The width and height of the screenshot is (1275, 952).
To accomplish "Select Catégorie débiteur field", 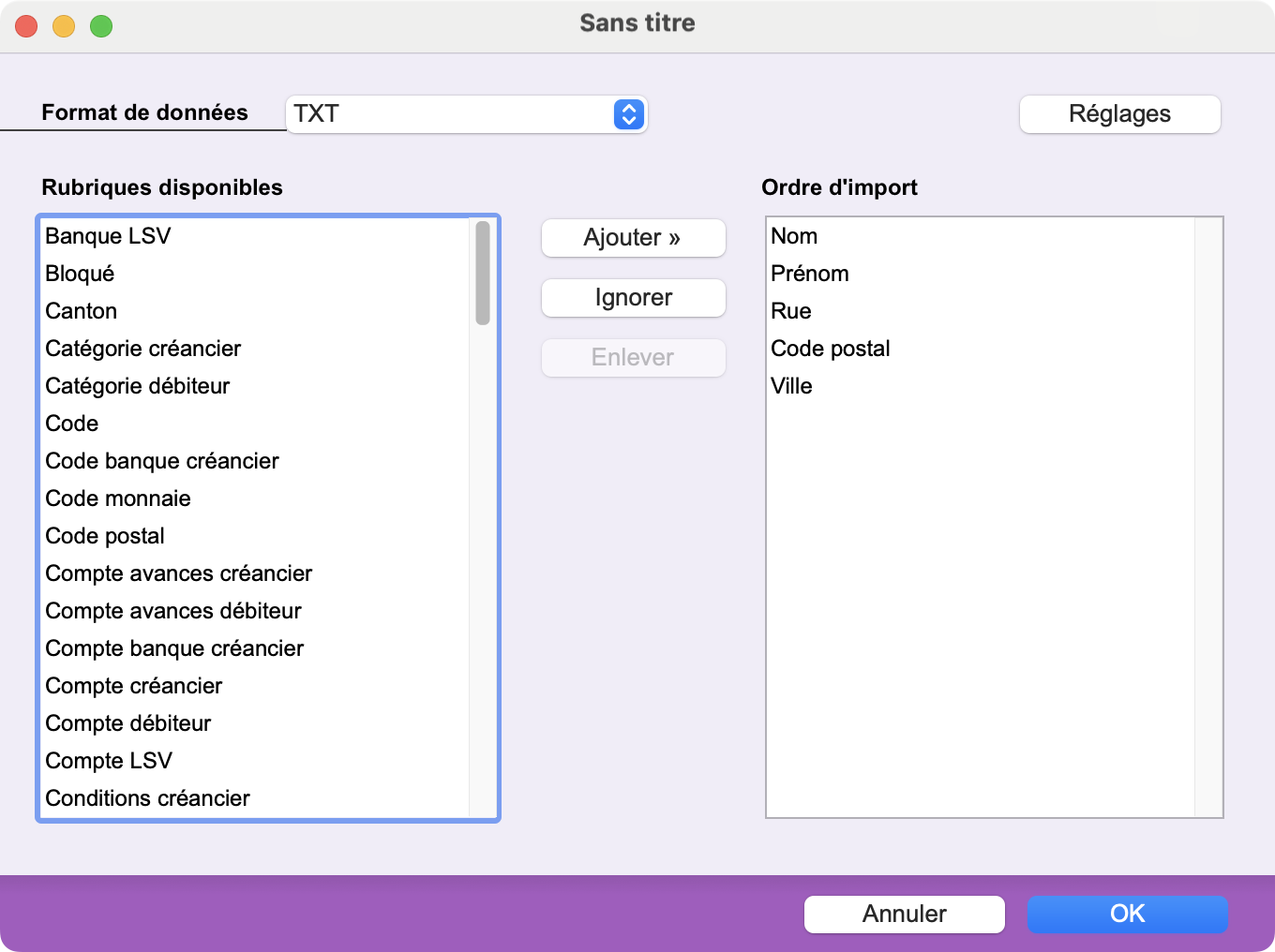I will pyautogui.click(x=255, y=386).
